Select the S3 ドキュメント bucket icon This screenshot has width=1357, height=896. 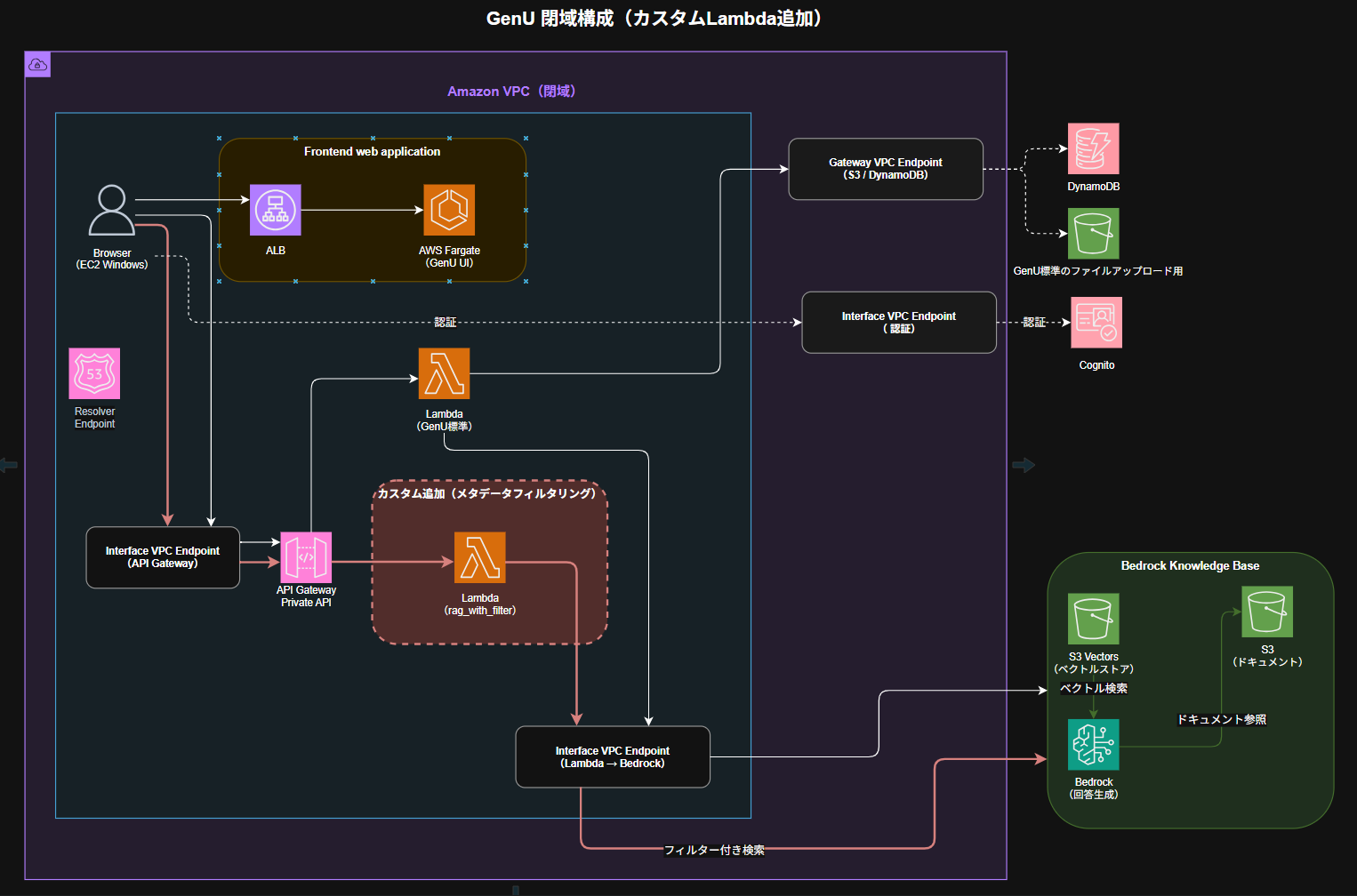(x=1267, y=612)
